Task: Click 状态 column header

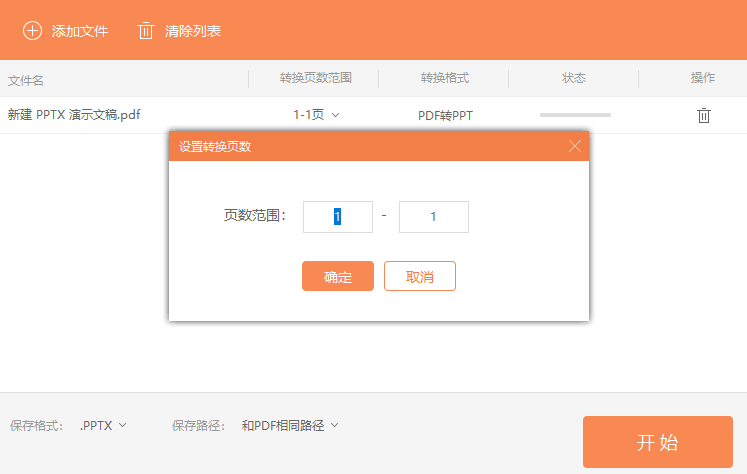Action: [574, 78]
